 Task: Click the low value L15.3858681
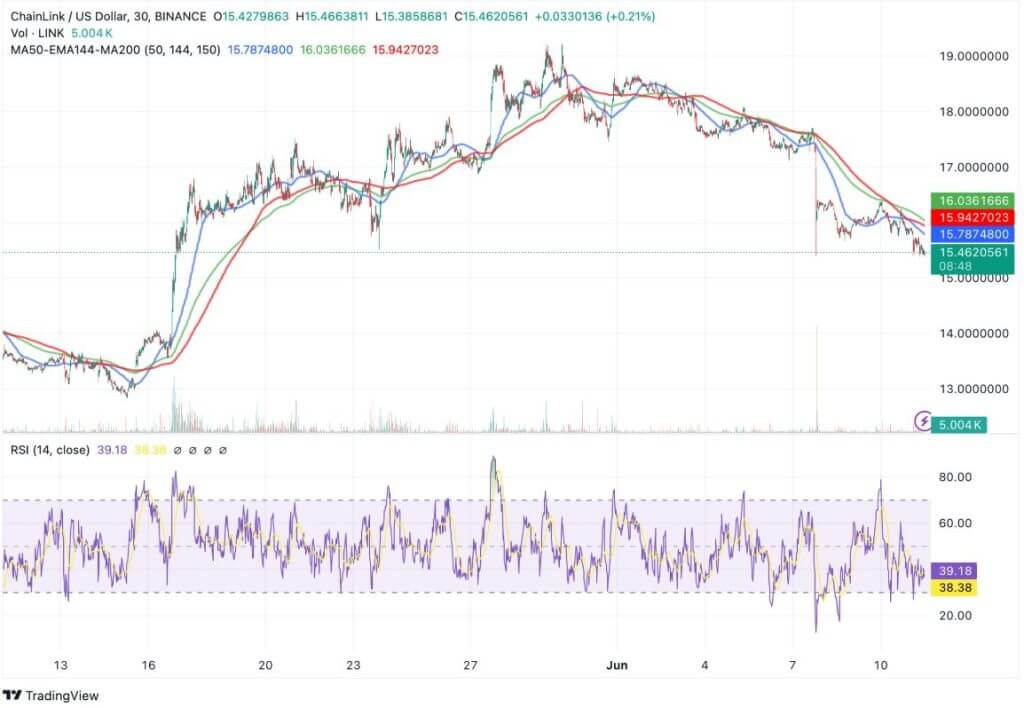coord(411,16)
